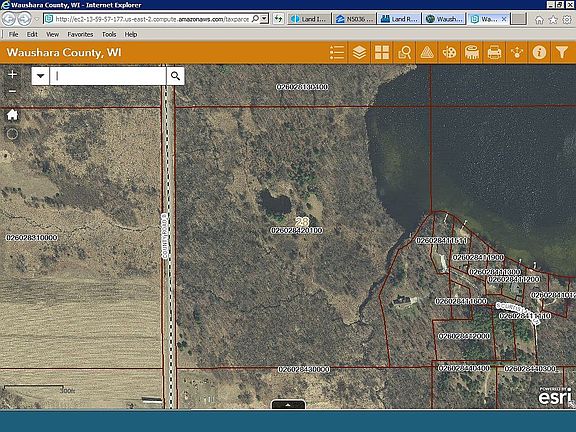This screenshot has width=576, height=432.
Task: Open address bar autocomplete dropdown arrow
Action: click(264, 19)
